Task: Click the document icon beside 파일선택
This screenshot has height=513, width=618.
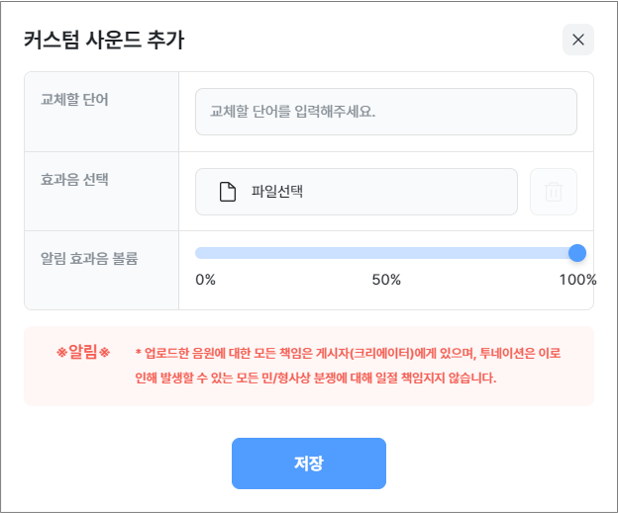Action: (228, 192)
